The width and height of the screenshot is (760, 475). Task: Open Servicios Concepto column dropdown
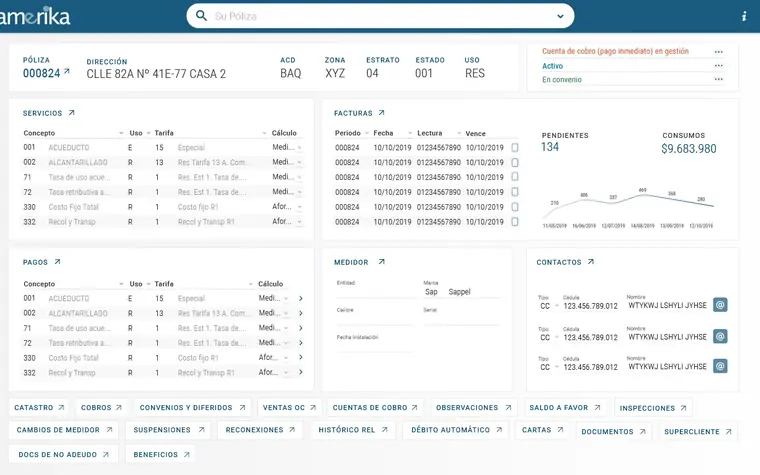(x=121, y=133)
